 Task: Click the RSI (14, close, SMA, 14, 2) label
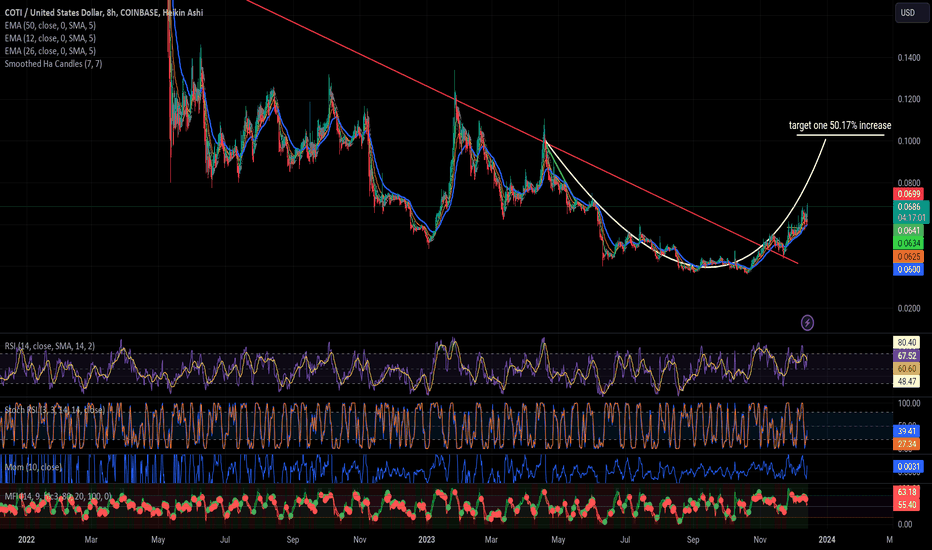click(49, 346)
